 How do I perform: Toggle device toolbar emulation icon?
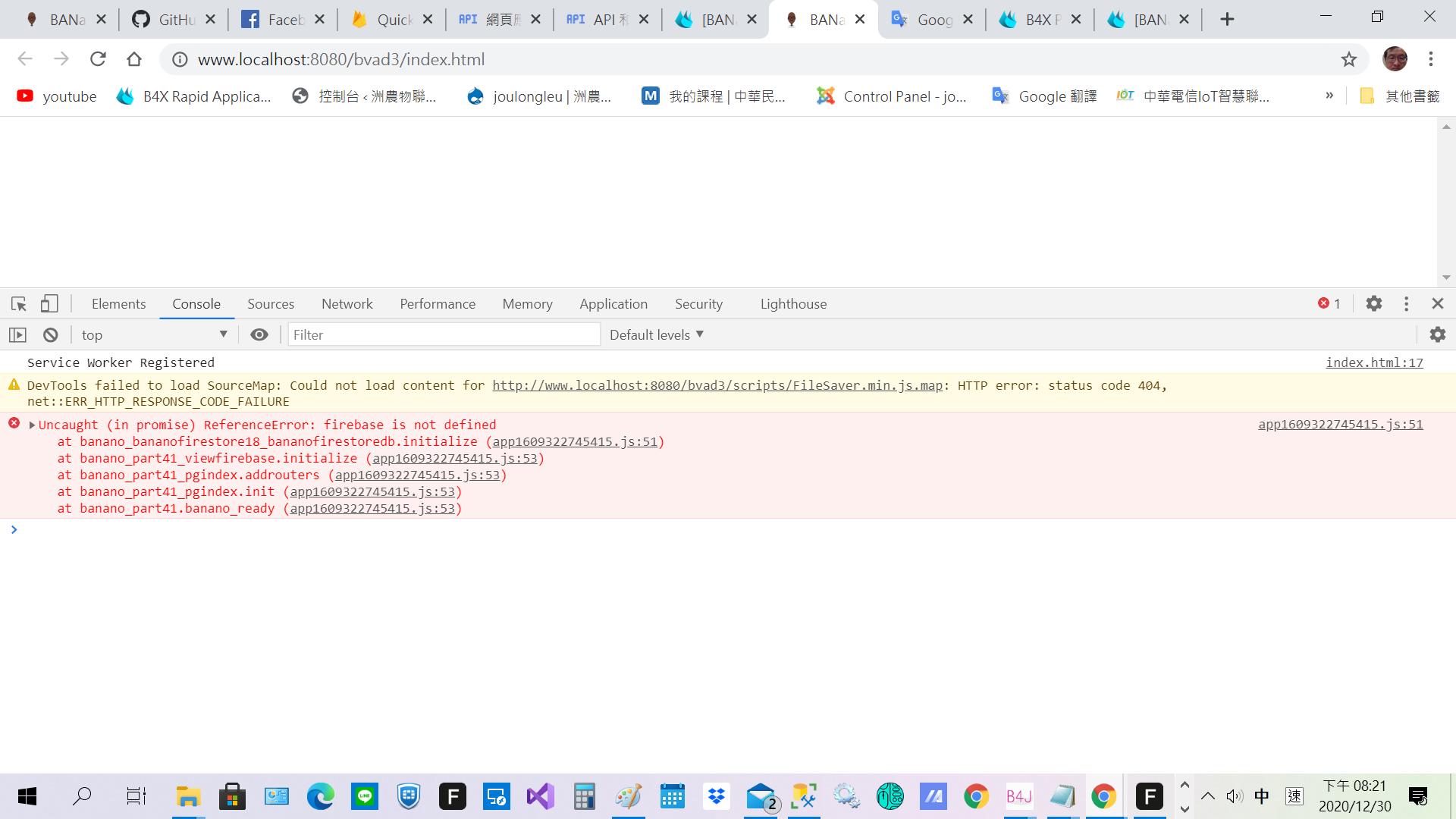49,304
